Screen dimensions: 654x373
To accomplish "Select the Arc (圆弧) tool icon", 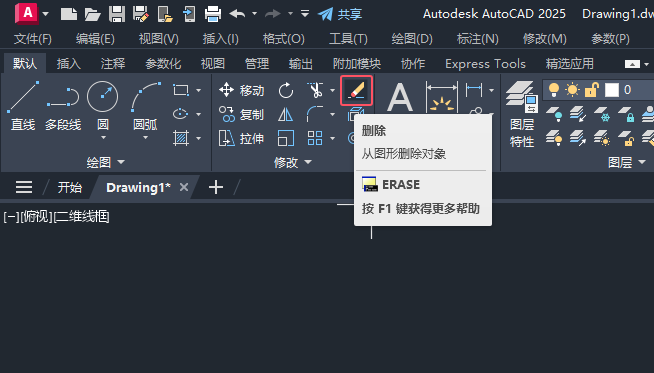I will coord(146,97).
